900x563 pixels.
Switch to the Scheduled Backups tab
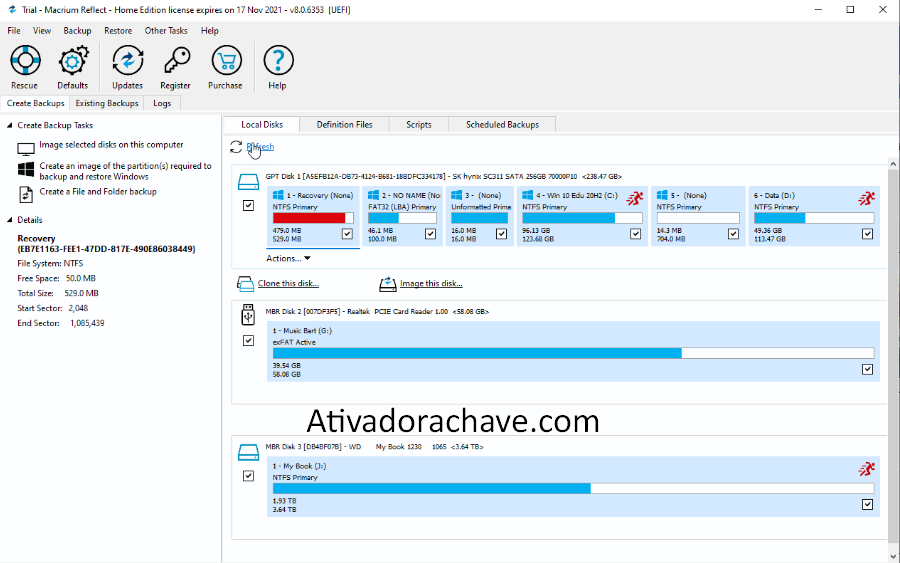(502, 125)
